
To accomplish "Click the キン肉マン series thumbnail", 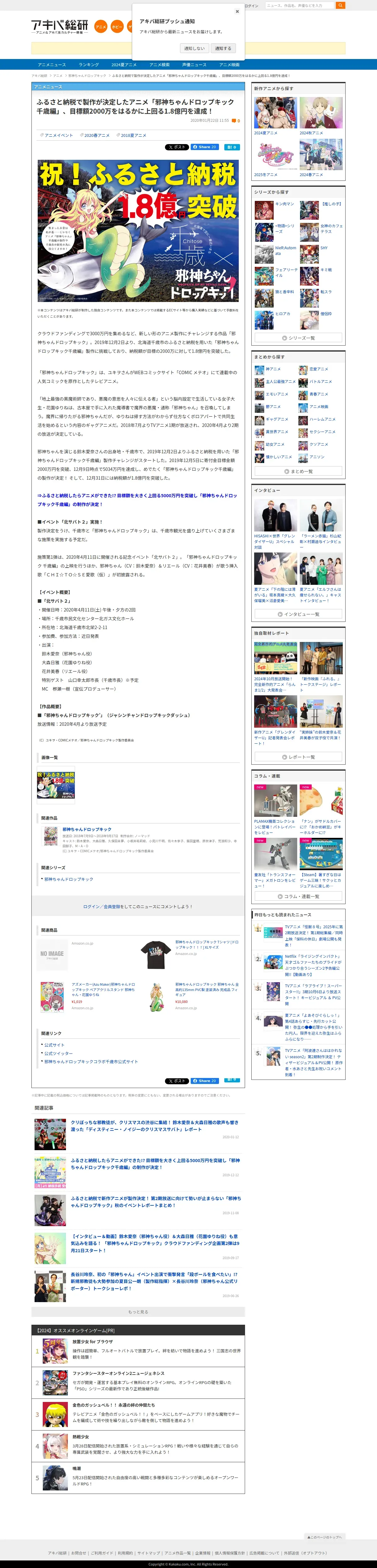I will click(x=264, y=210).
